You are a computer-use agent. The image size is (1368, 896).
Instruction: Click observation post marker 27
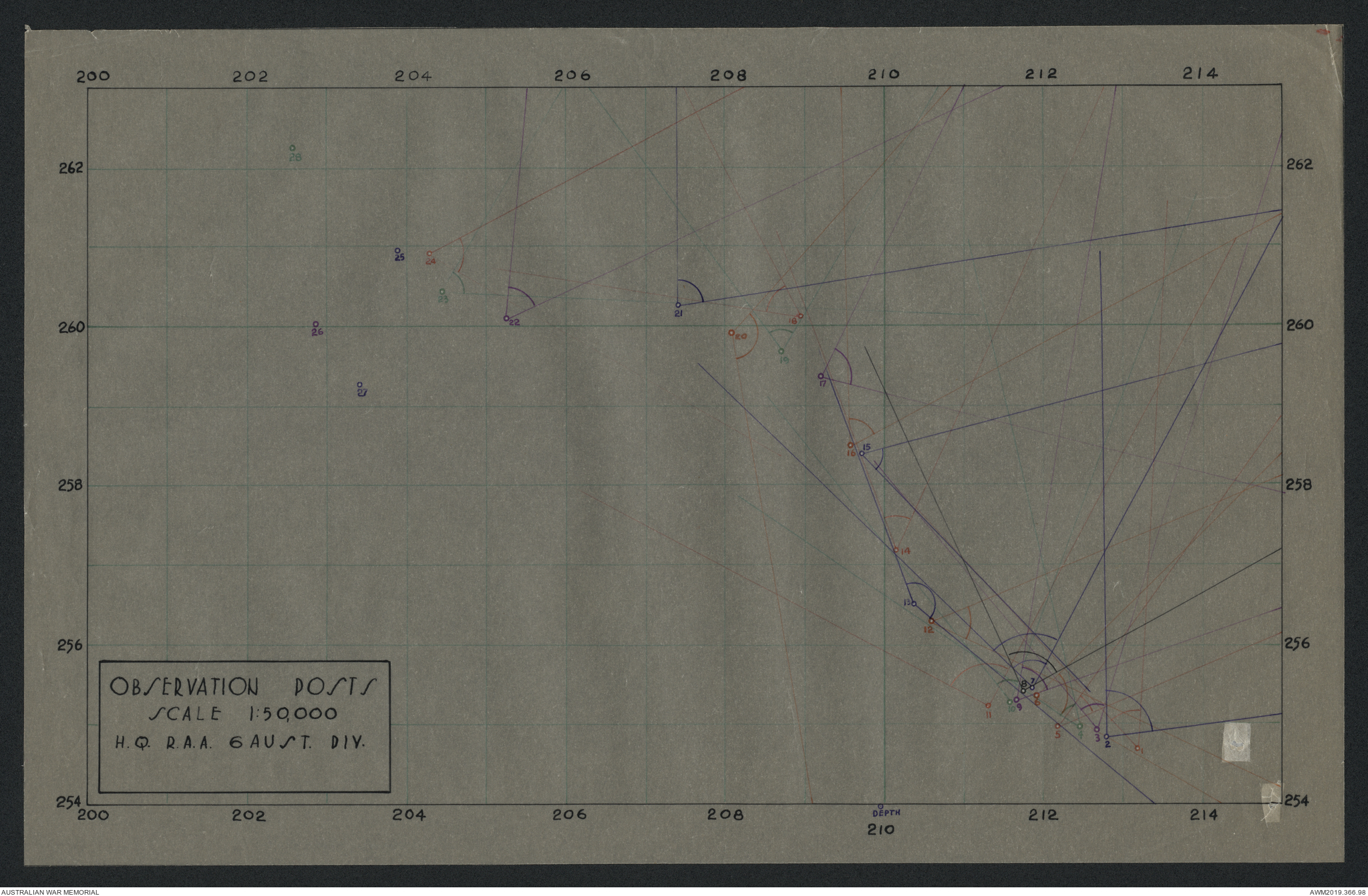coord(359,385)
